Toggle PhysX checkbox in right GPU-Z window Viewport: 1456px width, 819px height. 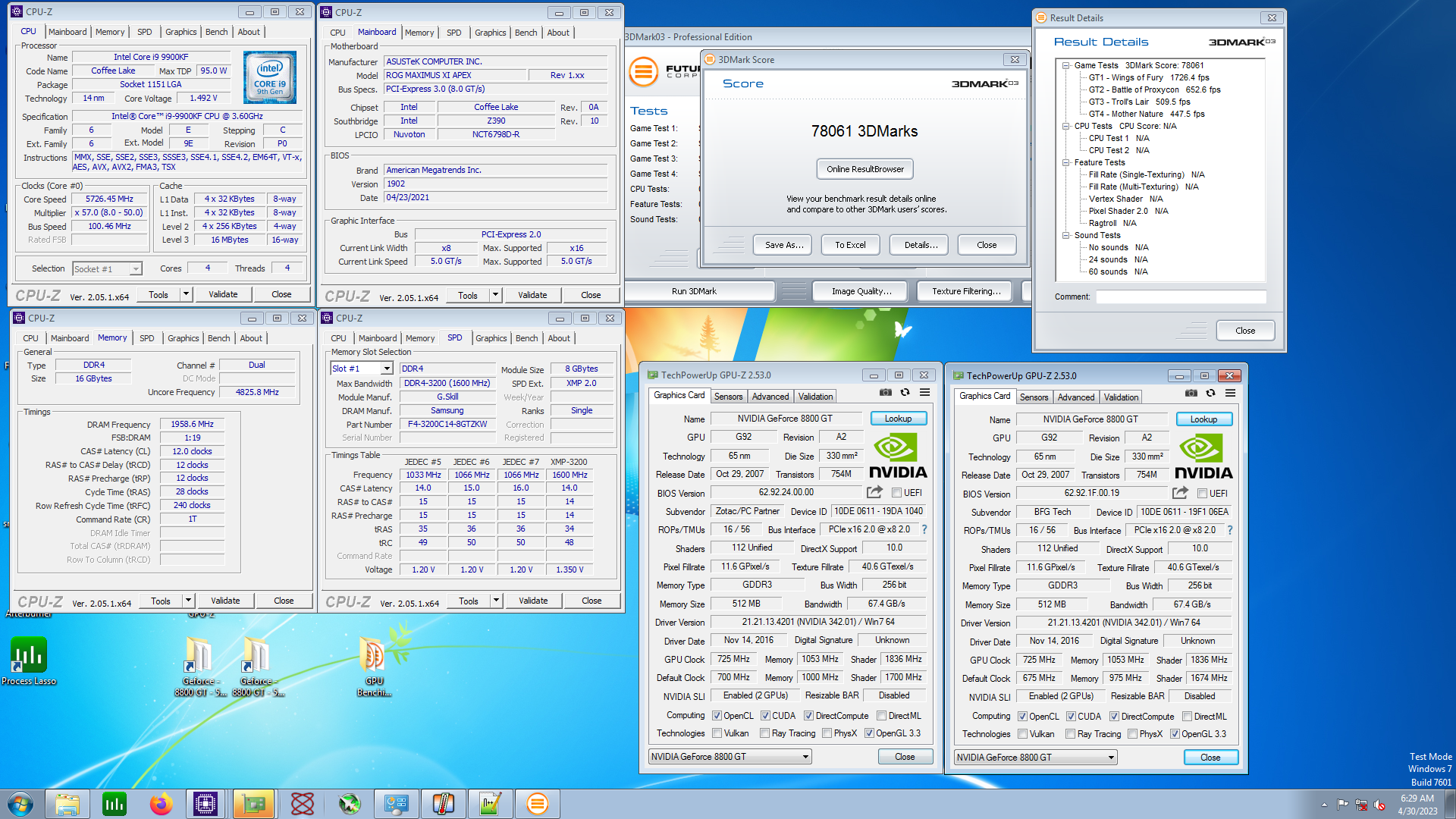[x=1132, y=734]
